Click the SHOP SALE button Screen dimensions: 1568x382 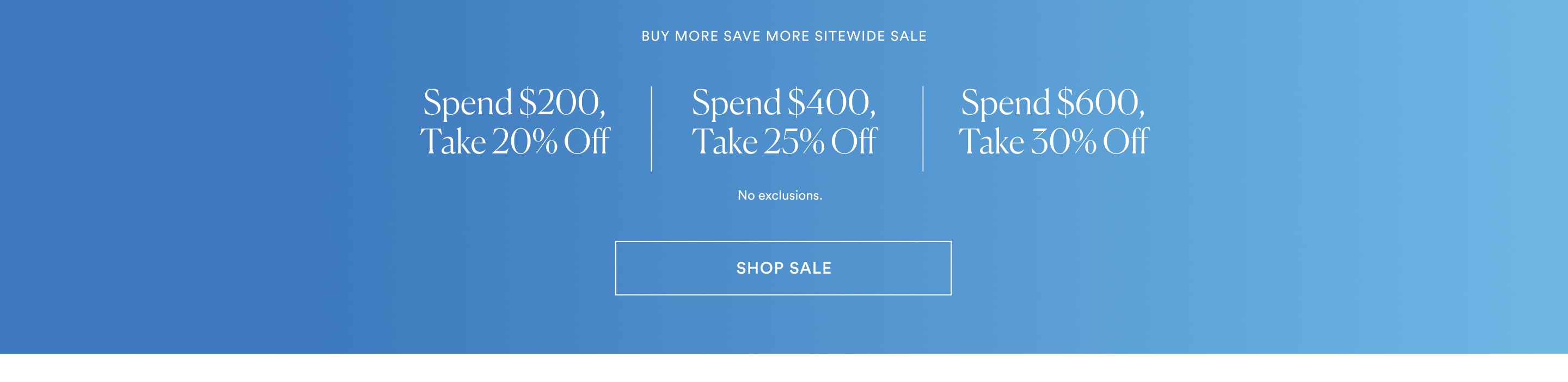pyautogui.click(x=783, y=268)
